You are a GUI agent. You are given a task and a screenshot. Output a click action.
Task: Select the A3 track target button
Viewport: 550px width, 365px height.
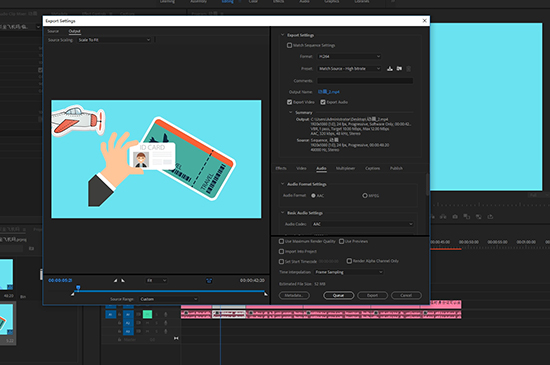point(128,331)
